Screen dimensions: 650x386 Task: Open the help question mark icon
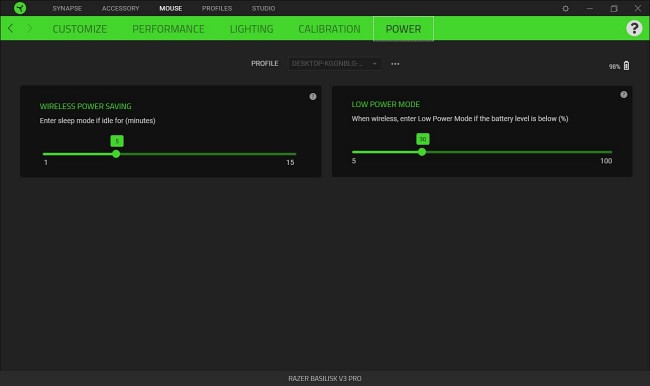[x=634, y=28]
